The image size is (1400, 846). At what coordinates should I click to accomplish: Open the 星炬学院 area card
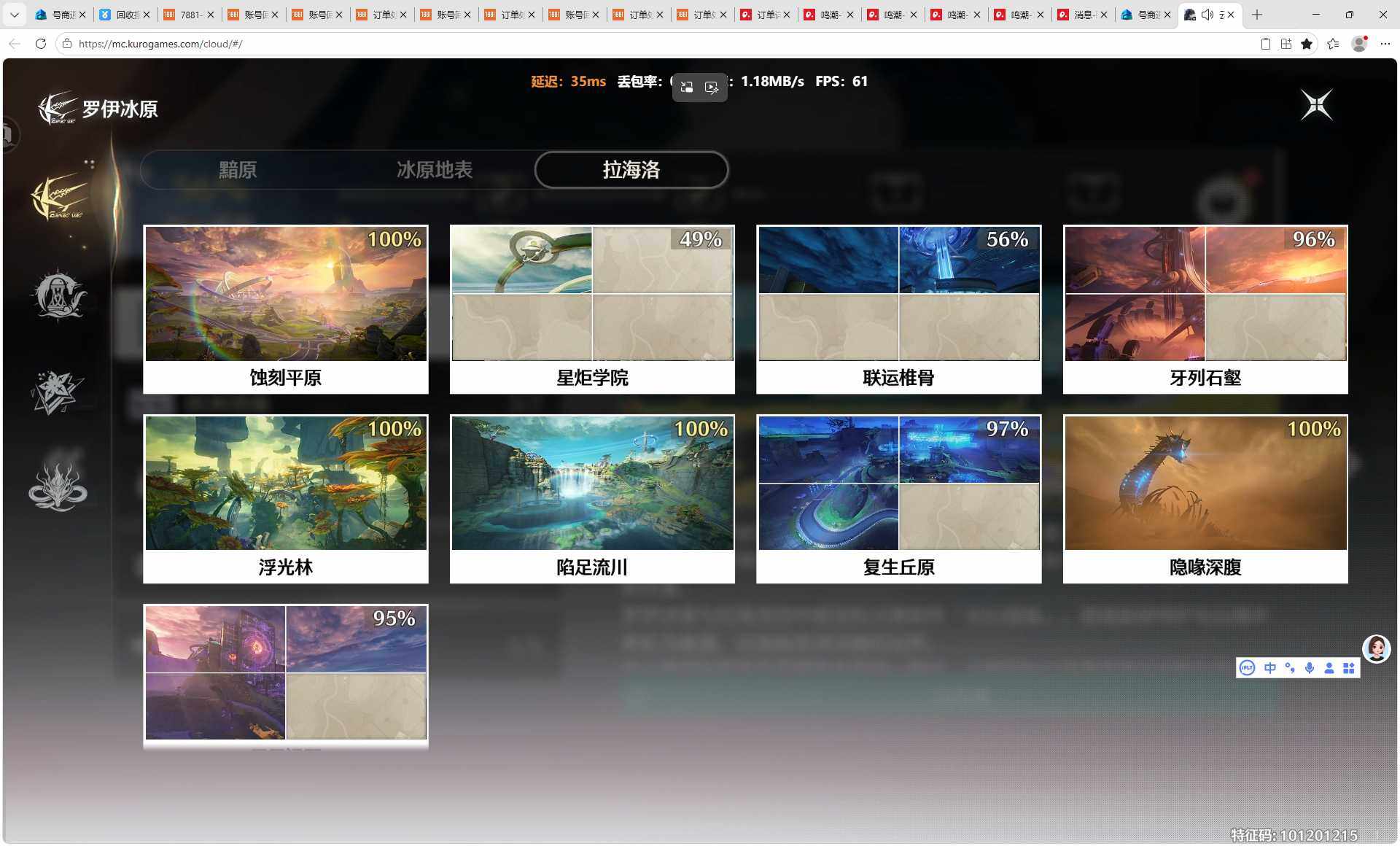tap(592, 309)
